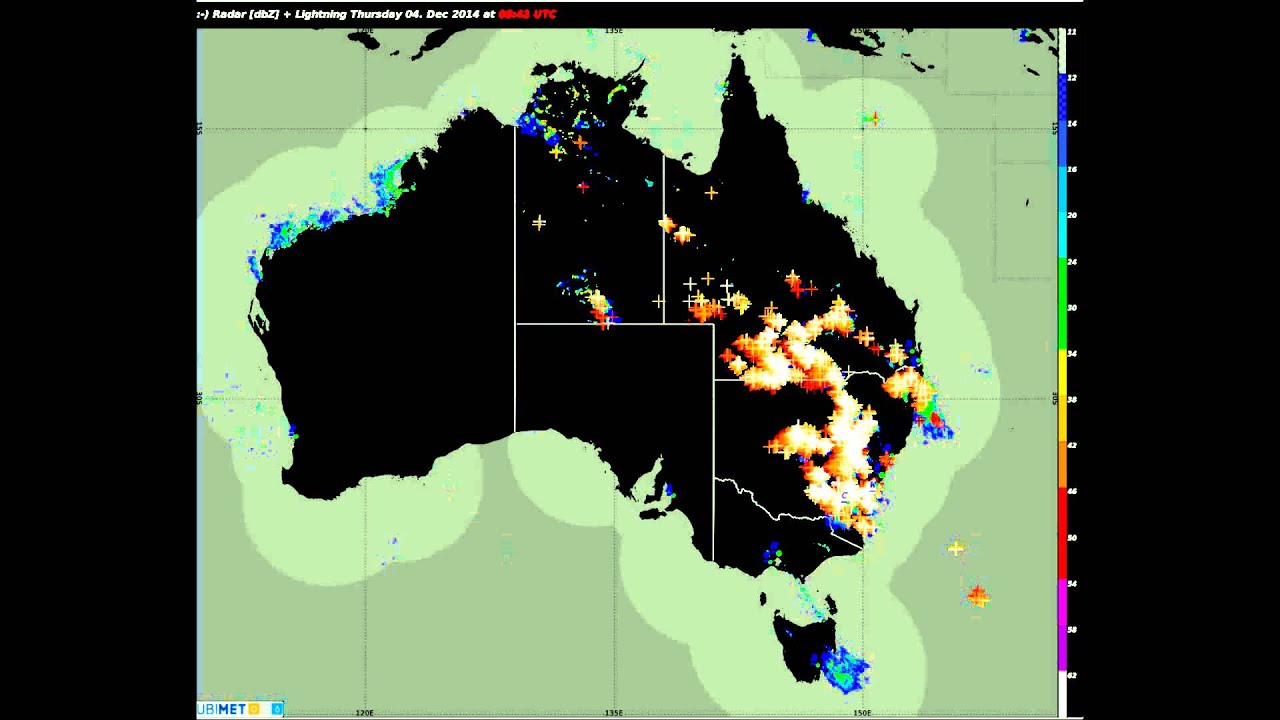
Task: Click the orange lightning cross farthest southeast offshore
Action: point(978,597)
